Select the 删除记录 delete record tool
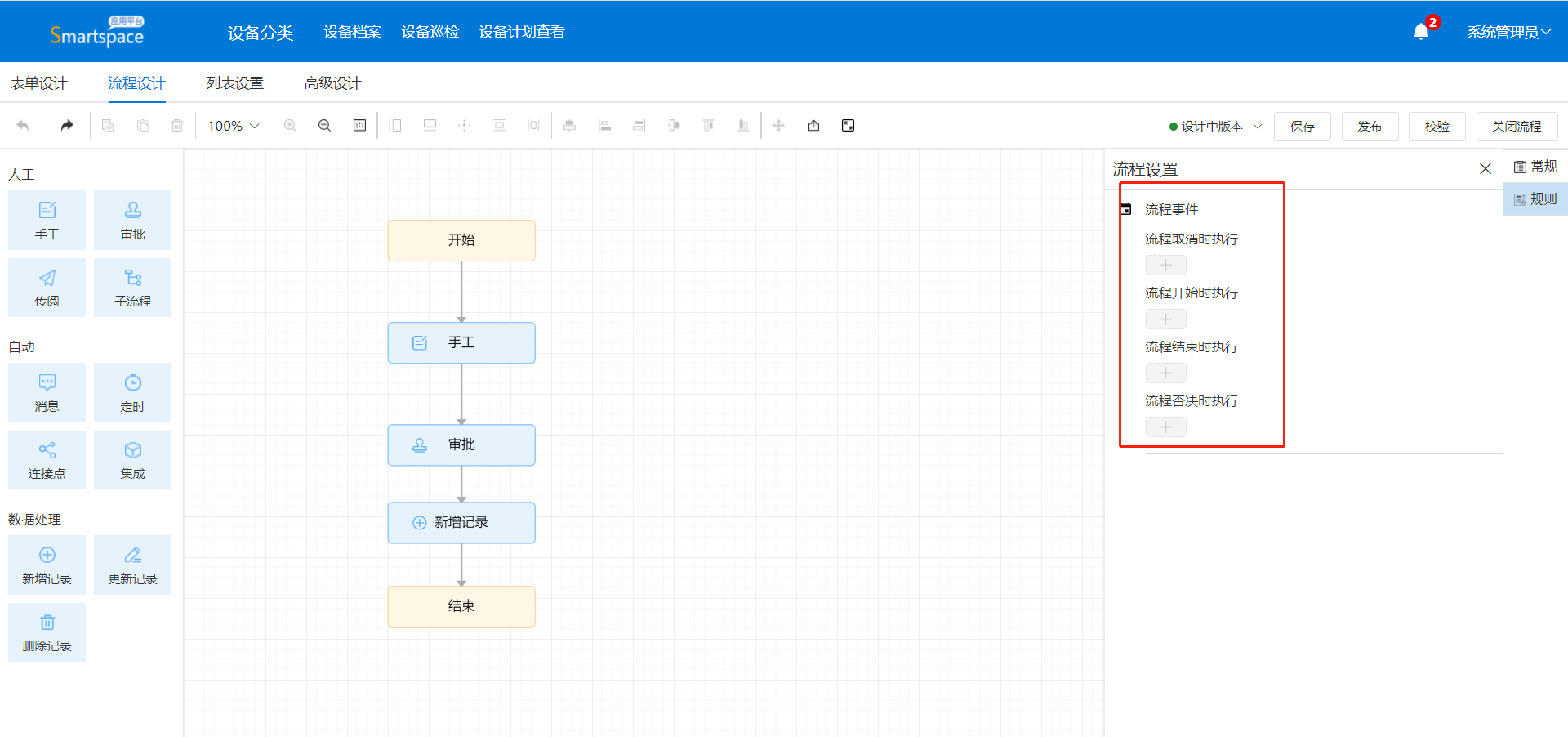This screenshot has width=1568, height=737. (x=47, y=632)
